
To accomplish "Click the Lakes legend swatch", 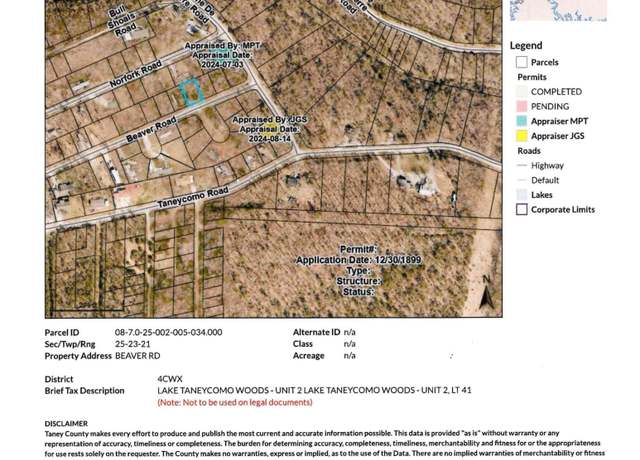I will 522,195.
